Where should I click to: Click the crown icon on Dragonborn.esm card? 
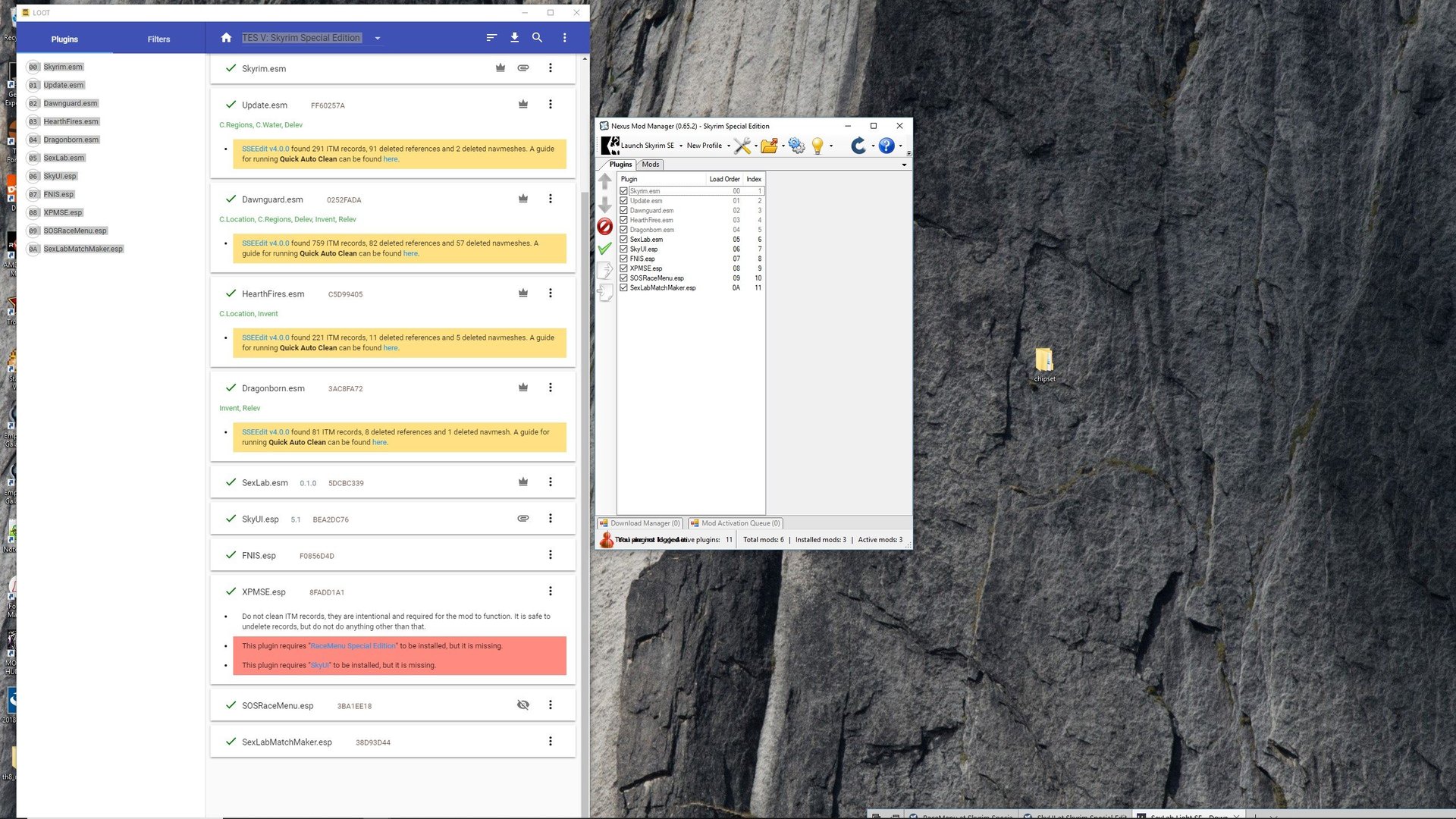[523, 388]
